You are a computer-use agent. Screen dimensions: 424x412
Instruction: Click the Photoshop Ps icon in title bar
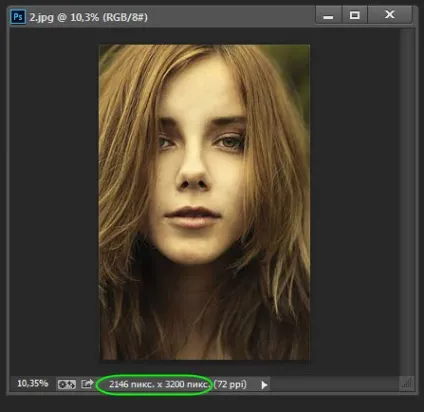coord(18,17)
